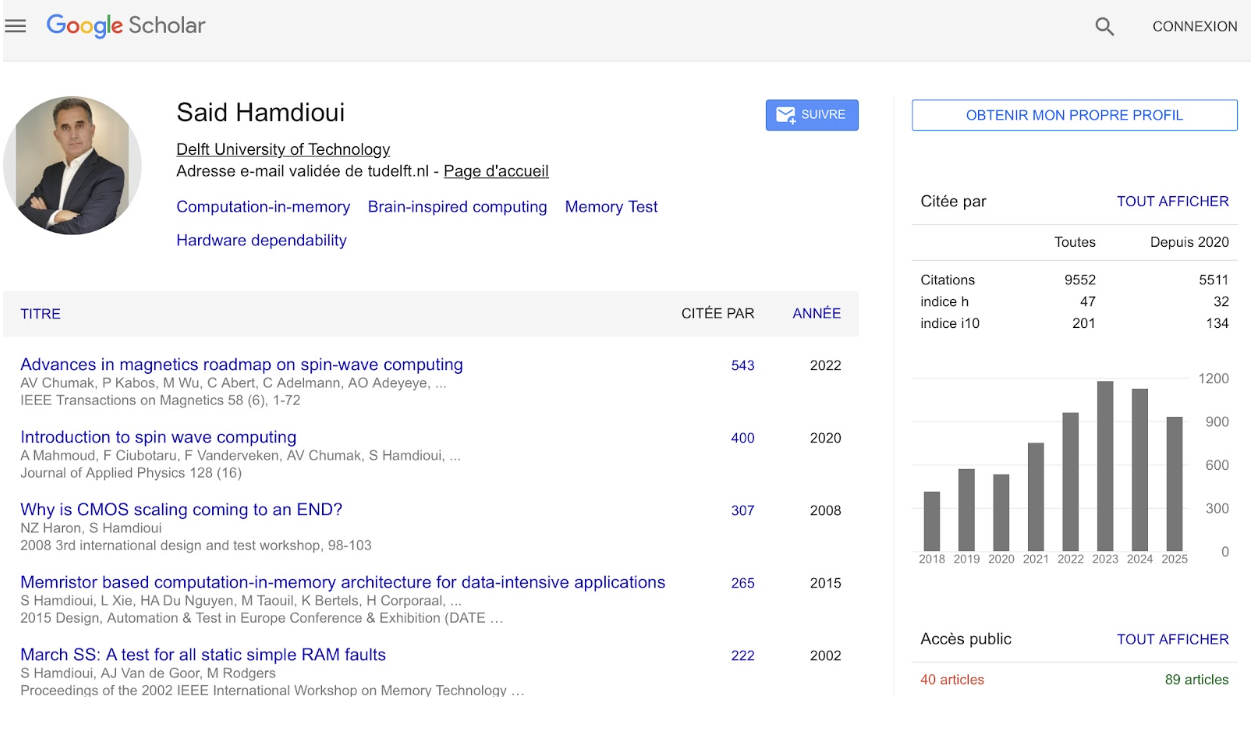
Task: Expand Citée par with TOUT AFFICHER
Action: (x=1172, y=201)
